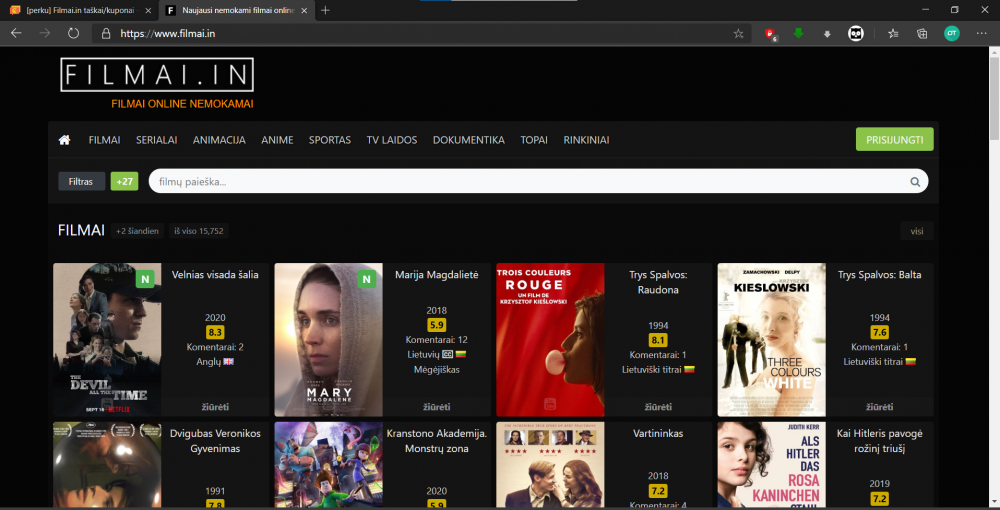Click the browser address bar URL
This screenshot has width=1000, height=510.
[168, 34]
